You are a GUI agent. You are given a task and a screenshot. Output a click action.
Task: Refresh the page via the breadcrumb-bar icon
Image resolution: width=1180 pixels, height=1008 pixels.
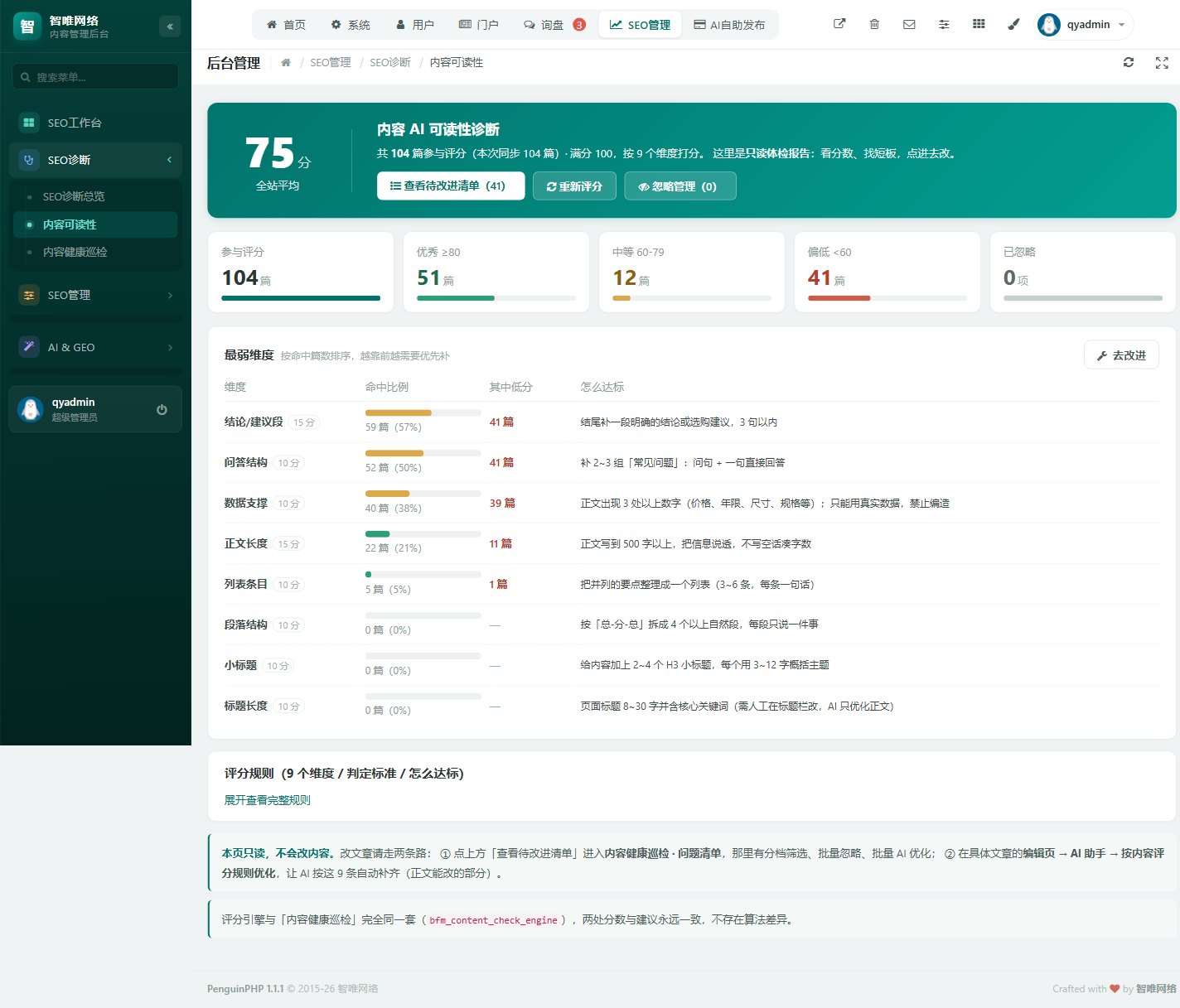click(1129, 62)
